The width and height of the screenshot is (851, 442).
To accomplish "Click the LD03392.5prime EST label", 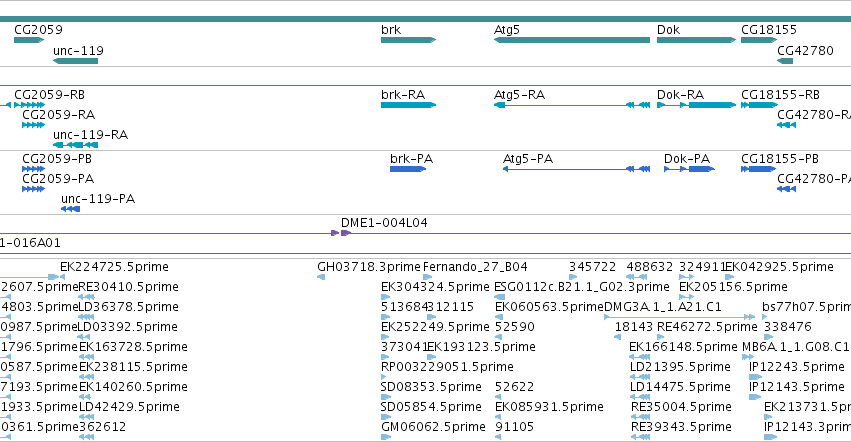I will coord(128,327).
